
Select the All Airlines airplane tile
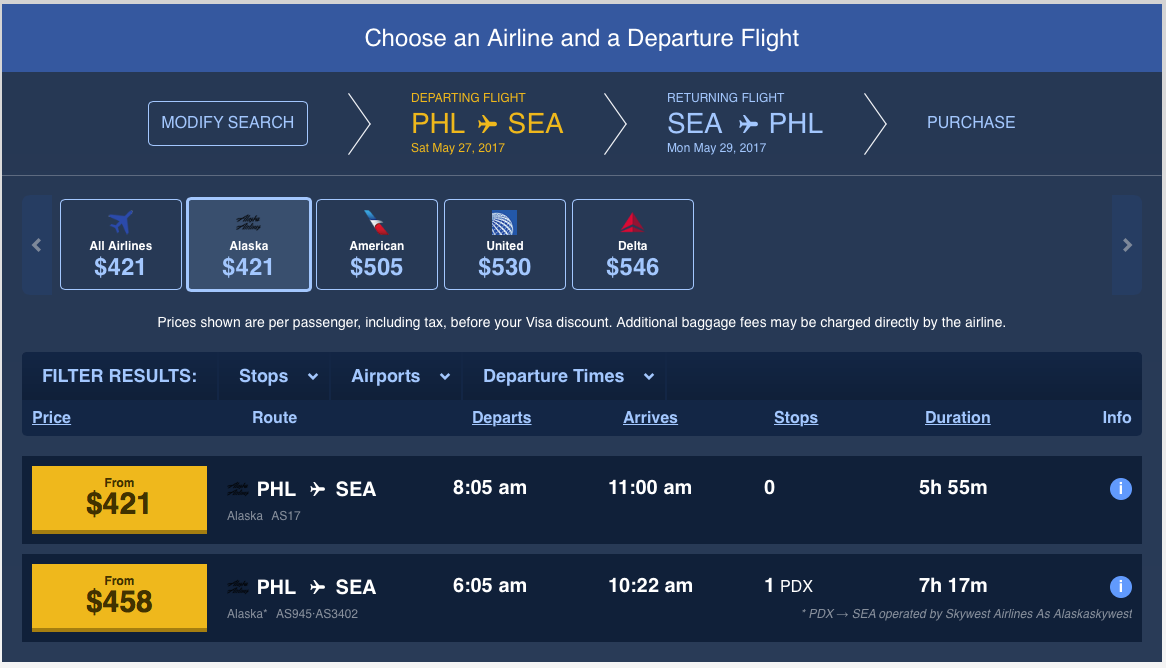[x=120, y=245]
